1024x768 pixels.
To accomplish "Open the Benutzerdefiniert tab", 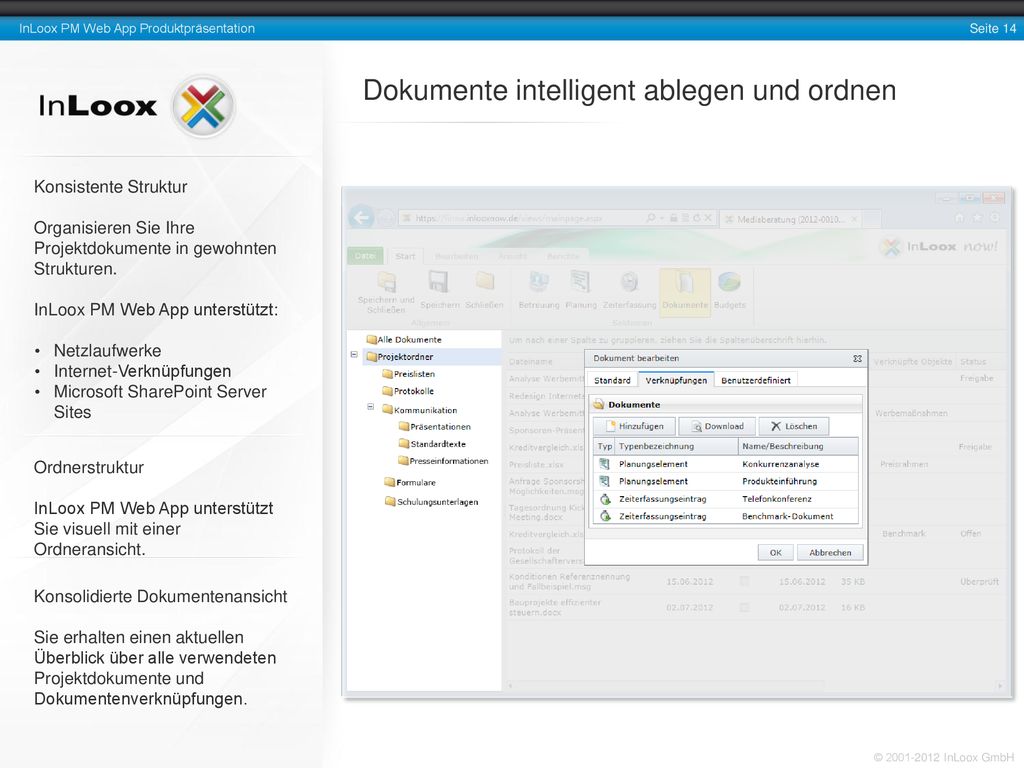I will pyautogui.click(x=756, y=380).
